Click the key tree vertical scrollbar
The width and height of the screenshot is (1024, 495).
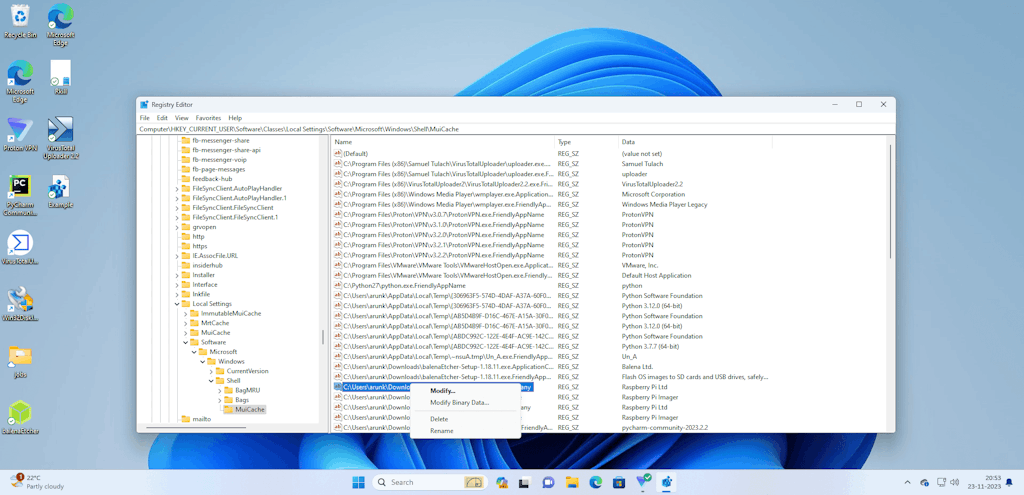click(323, 337)
